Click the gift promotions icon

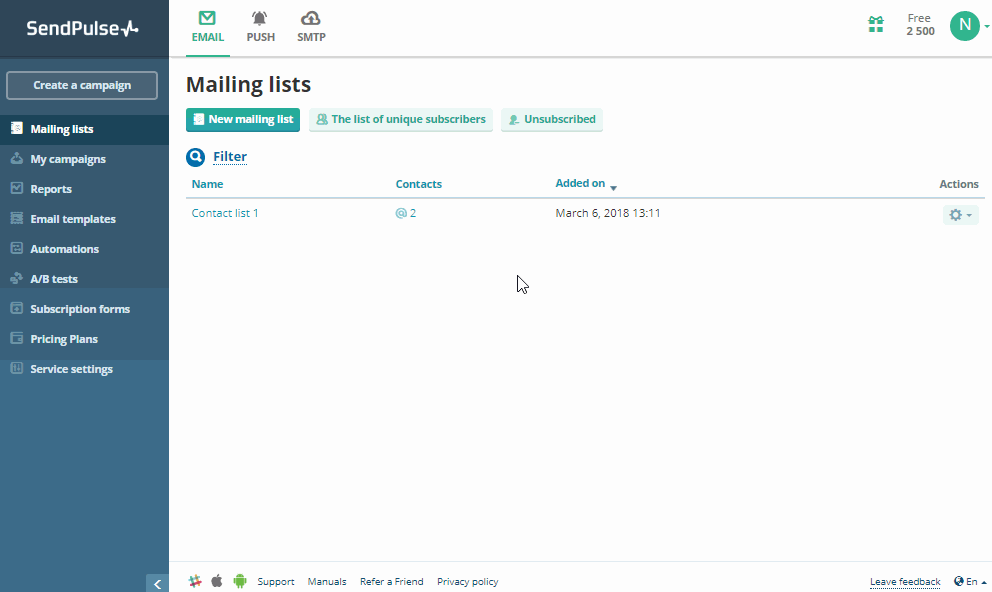(x=876, y=25)
